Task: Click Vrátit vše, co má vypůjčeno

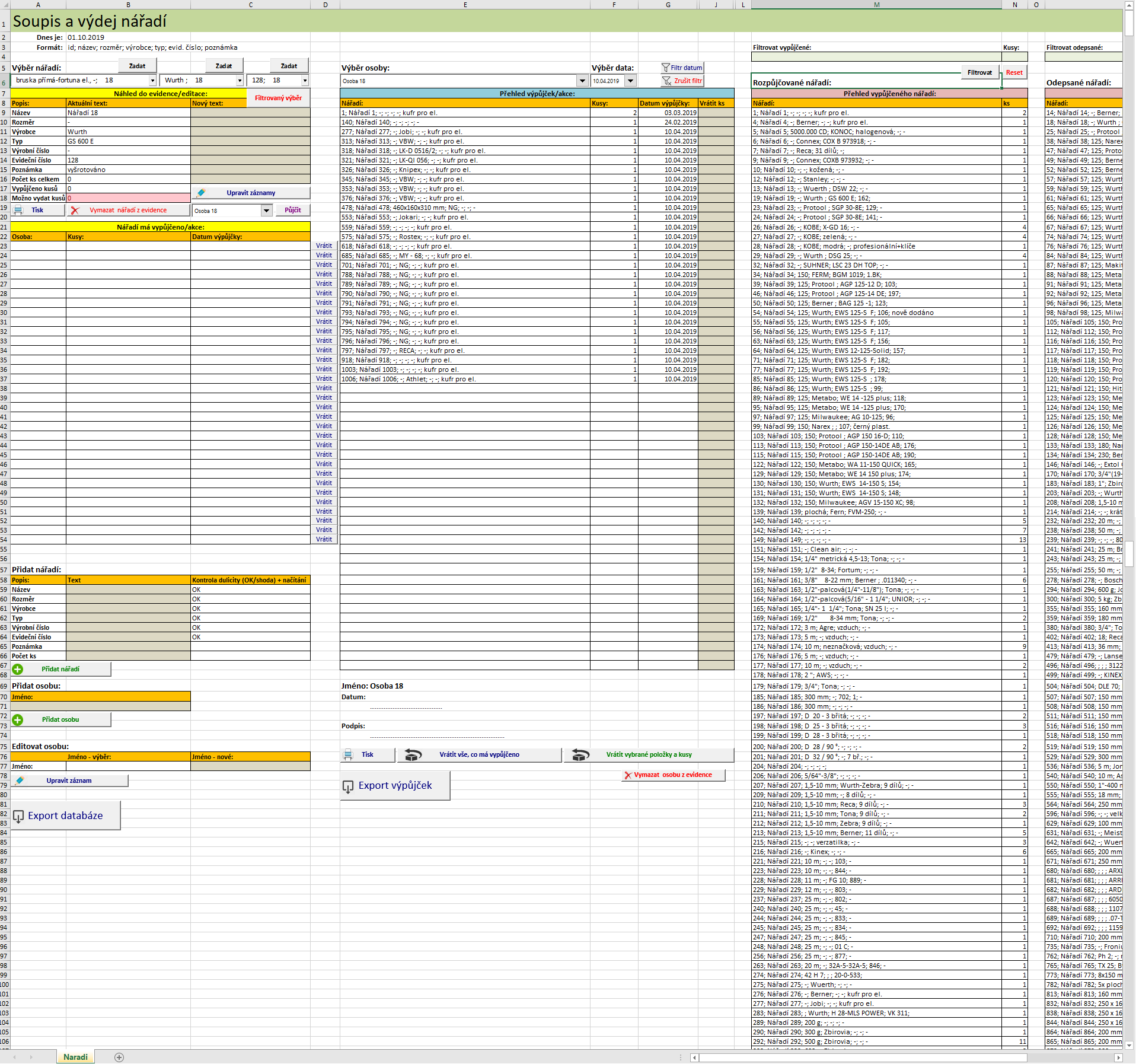Action: click(x=479, y=754)
